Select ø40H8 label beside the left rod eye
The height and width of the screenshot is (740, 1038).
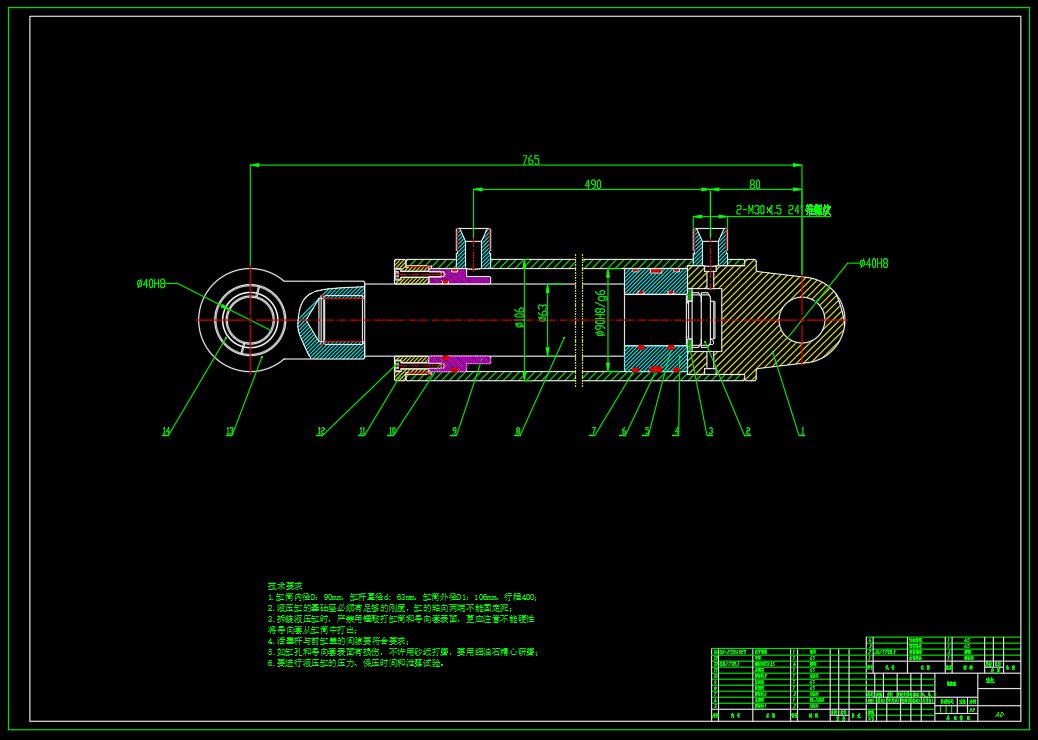click(x=151, y=284)
